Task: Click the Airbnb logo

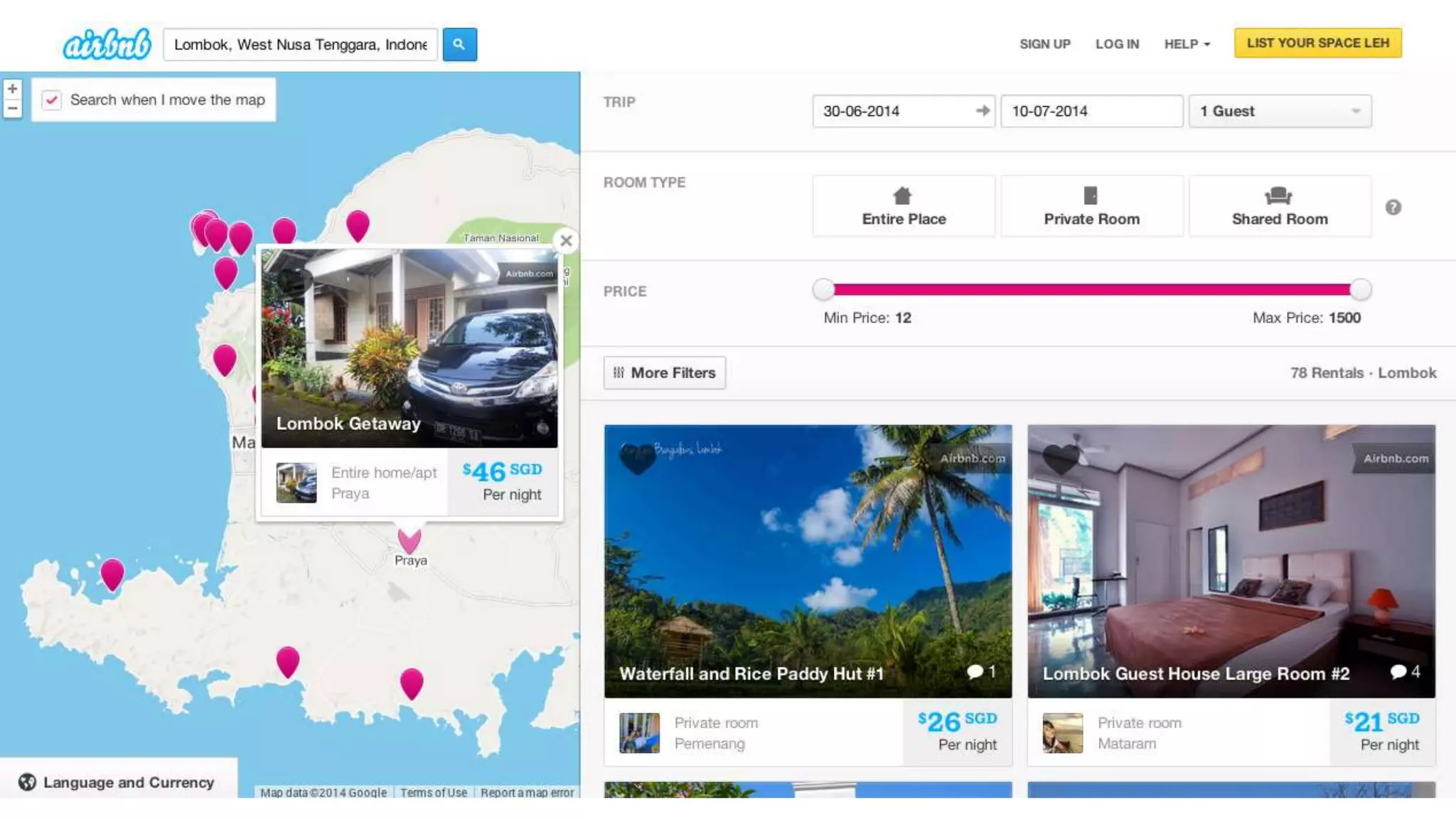Action: tap(107, 44)
